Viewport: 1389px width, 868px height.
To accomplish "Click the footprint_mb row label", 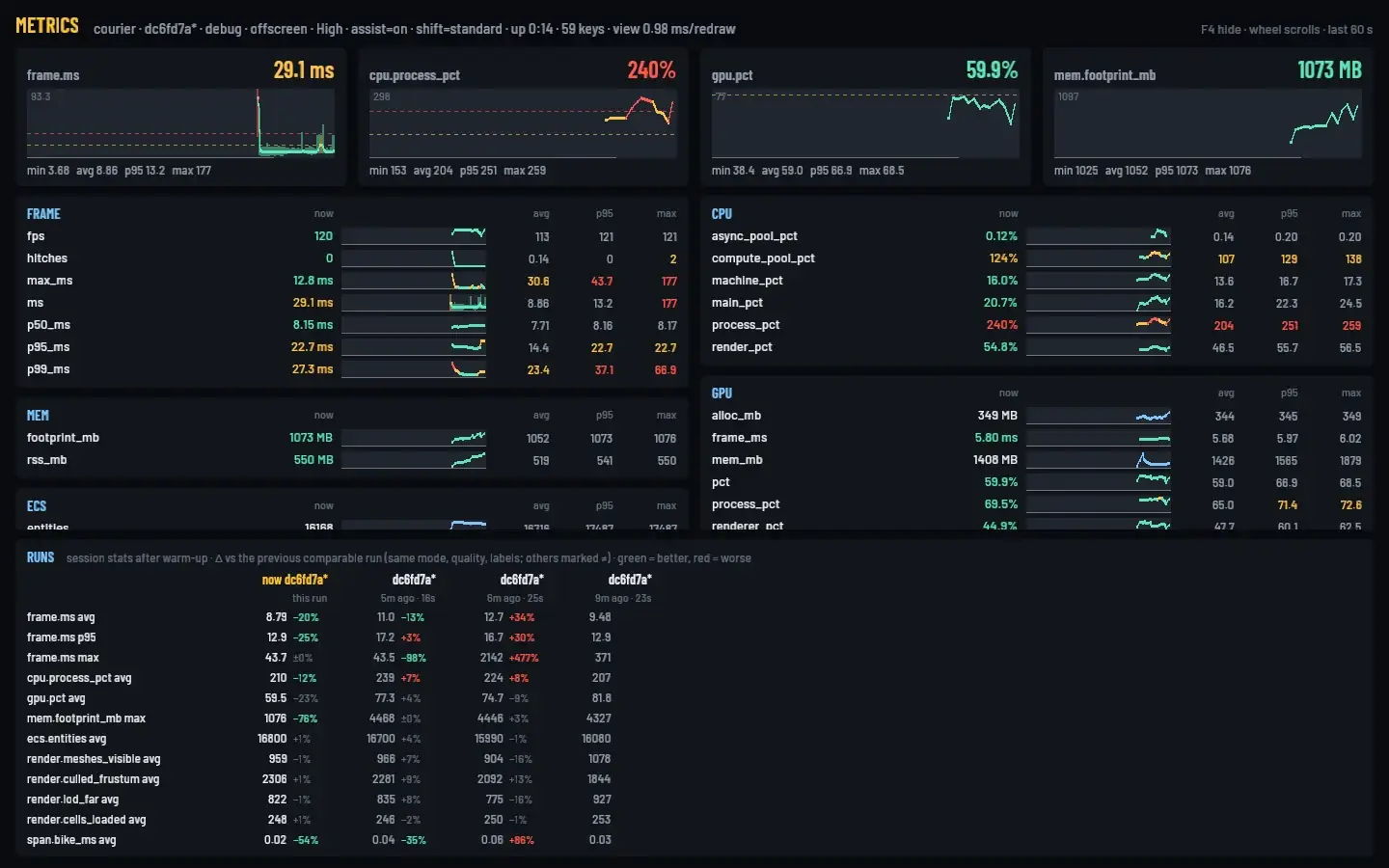I will point(63,438).
